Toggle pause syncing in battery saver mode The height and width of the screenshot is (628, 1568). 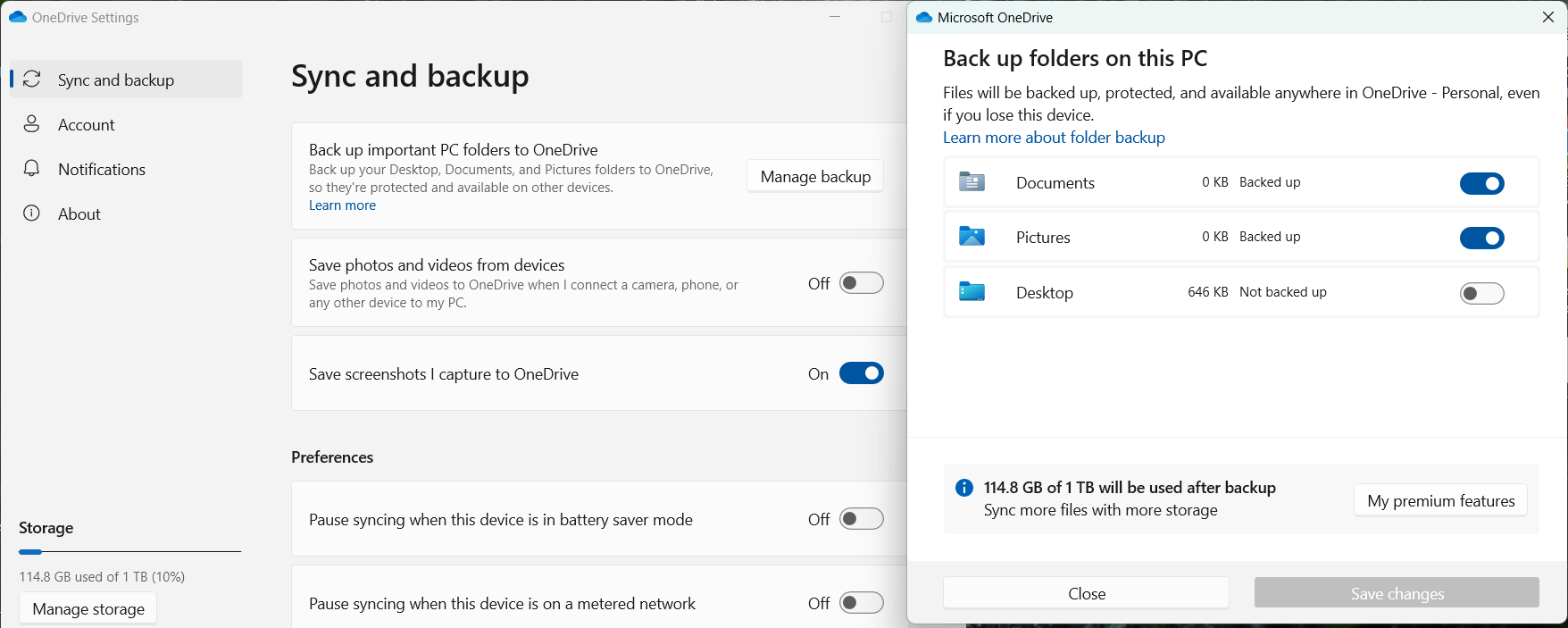point(862,519)
